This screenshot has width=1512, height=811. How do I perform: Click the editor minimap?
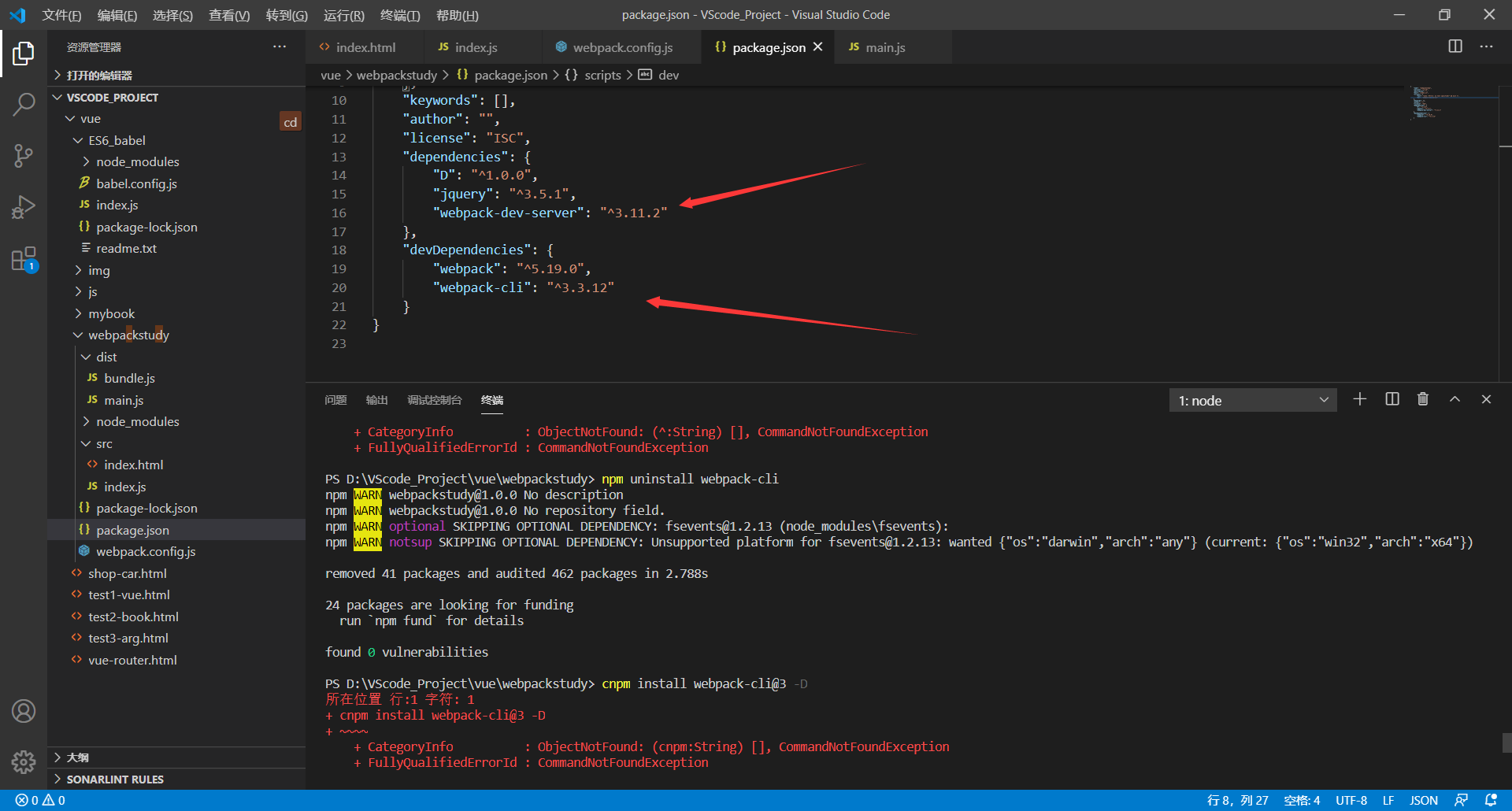pos(1453,103)
